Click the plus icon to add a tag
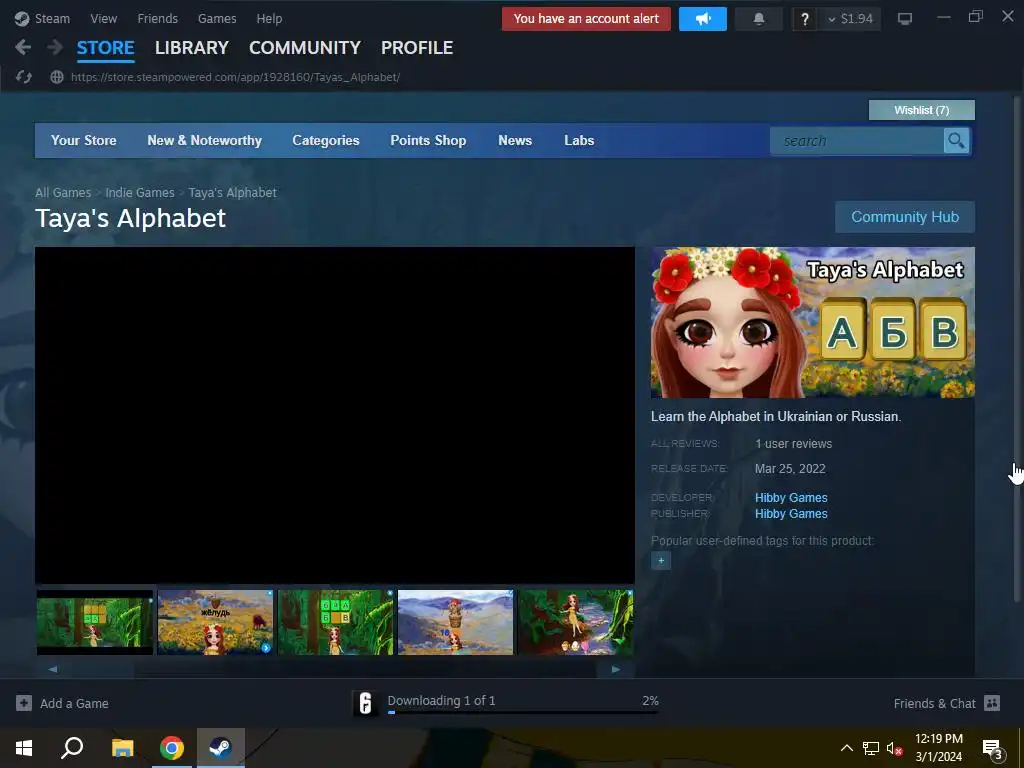 coord(661,560)
